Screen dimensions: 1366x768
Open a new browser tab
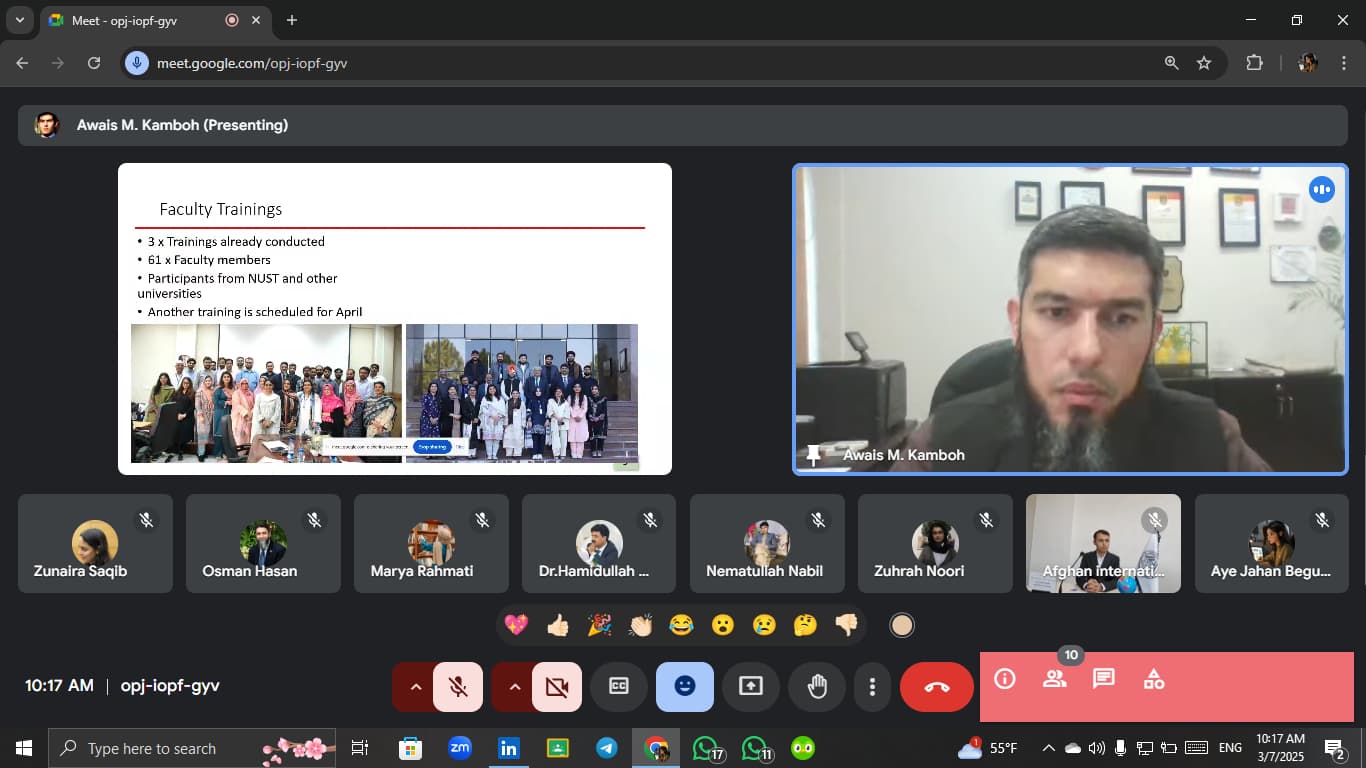click(292, 20)
